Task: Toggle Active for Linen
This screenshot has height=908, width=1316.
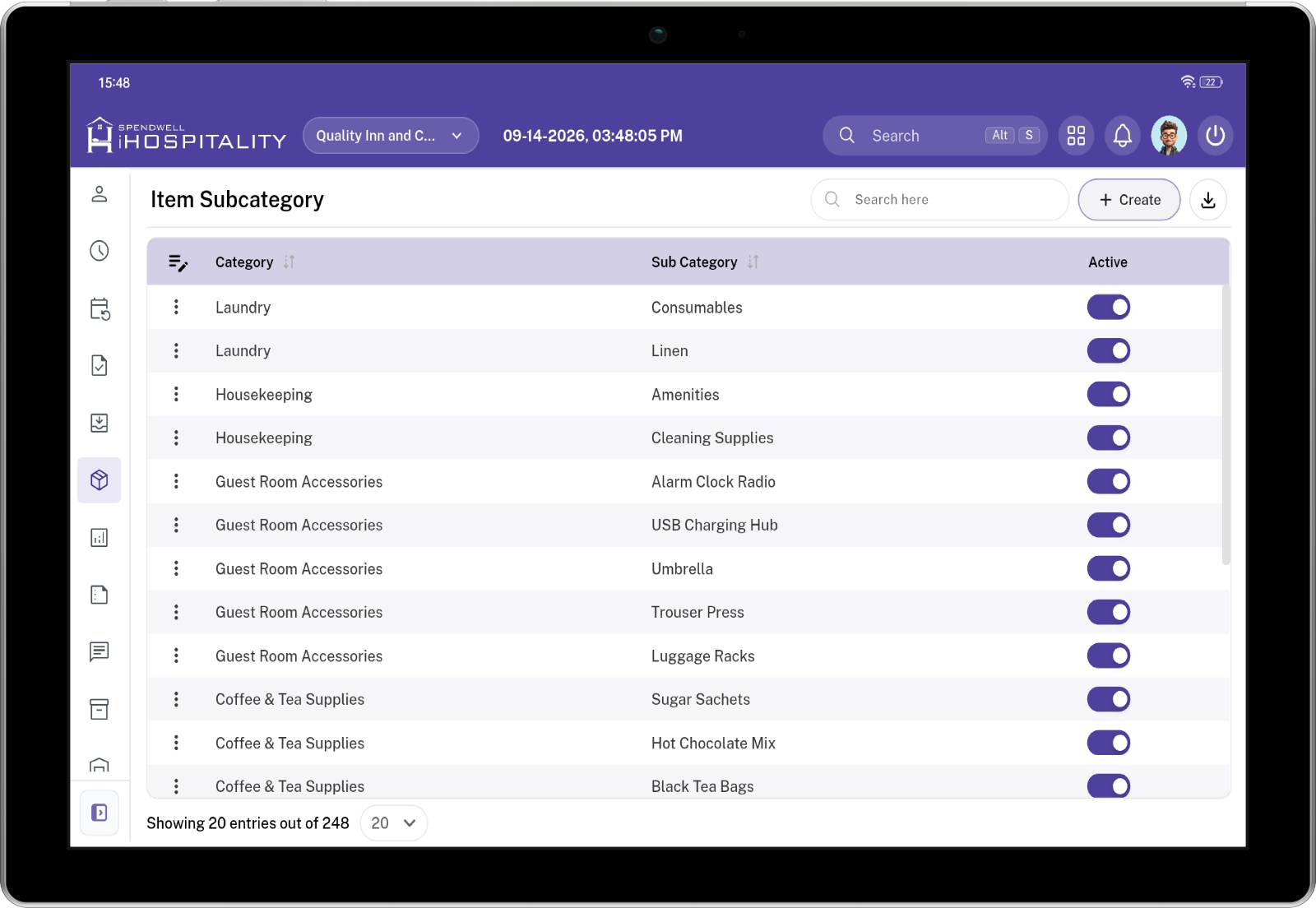Action: pyautogui.click(x=1109, y=350)
